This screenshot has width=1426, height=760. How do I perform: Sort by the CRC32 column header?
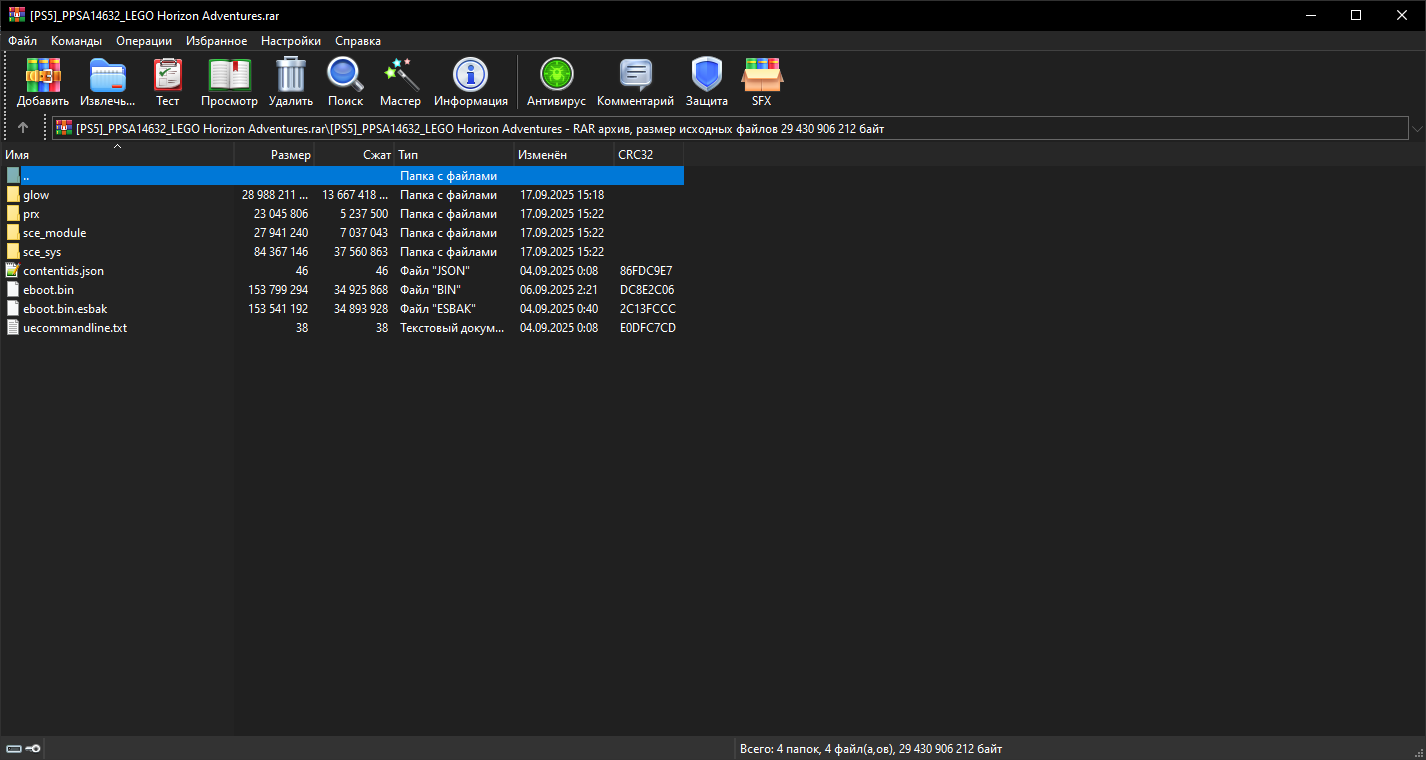[x=649, y=155]
